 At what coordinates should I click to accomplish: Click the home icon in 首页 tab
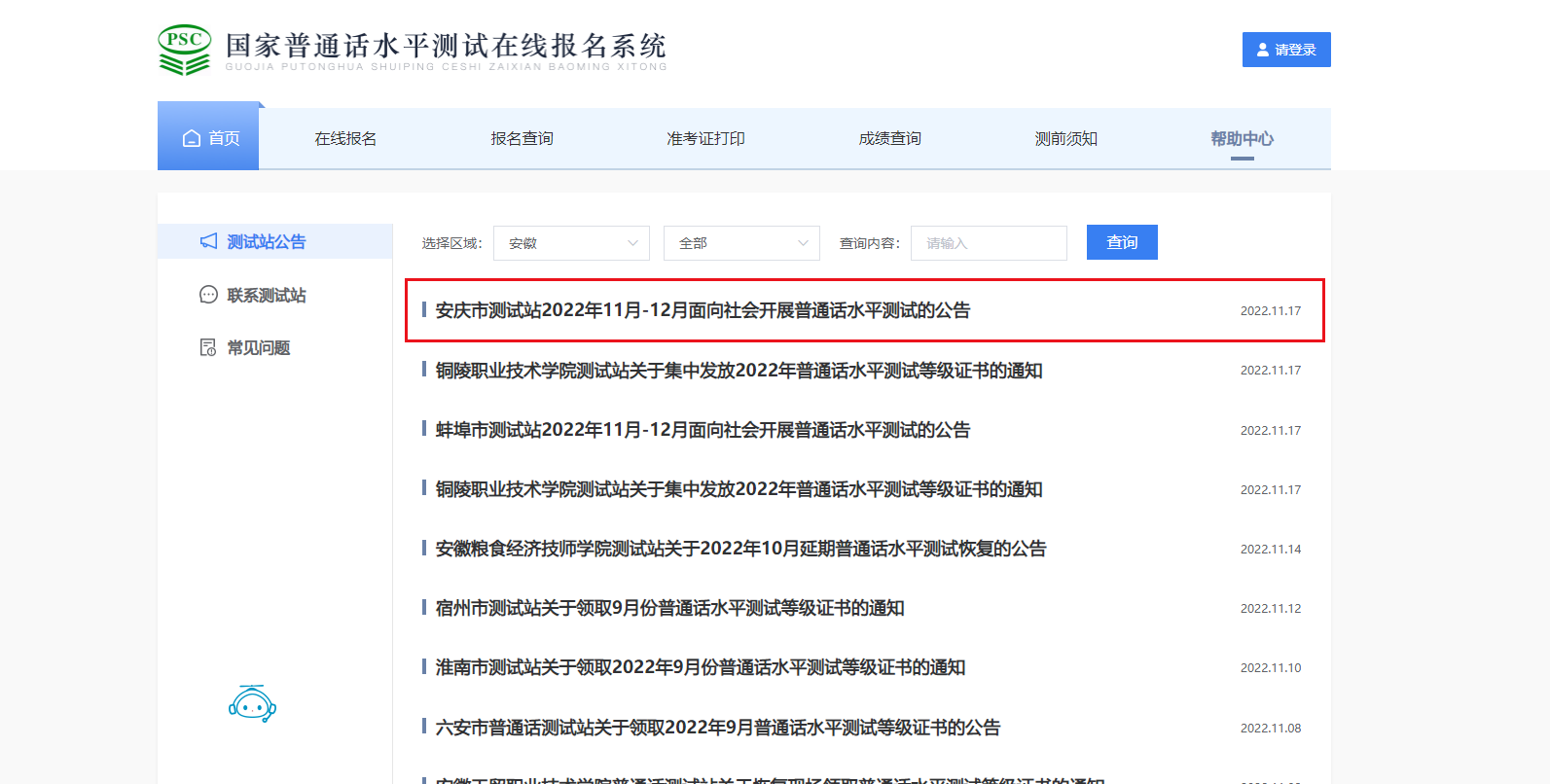point(192,138)
